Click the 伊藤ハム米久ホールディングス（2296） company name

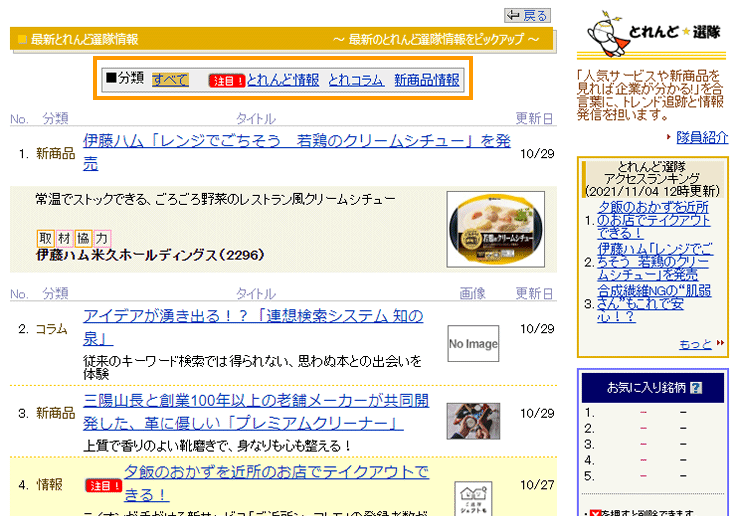[150, 255]
